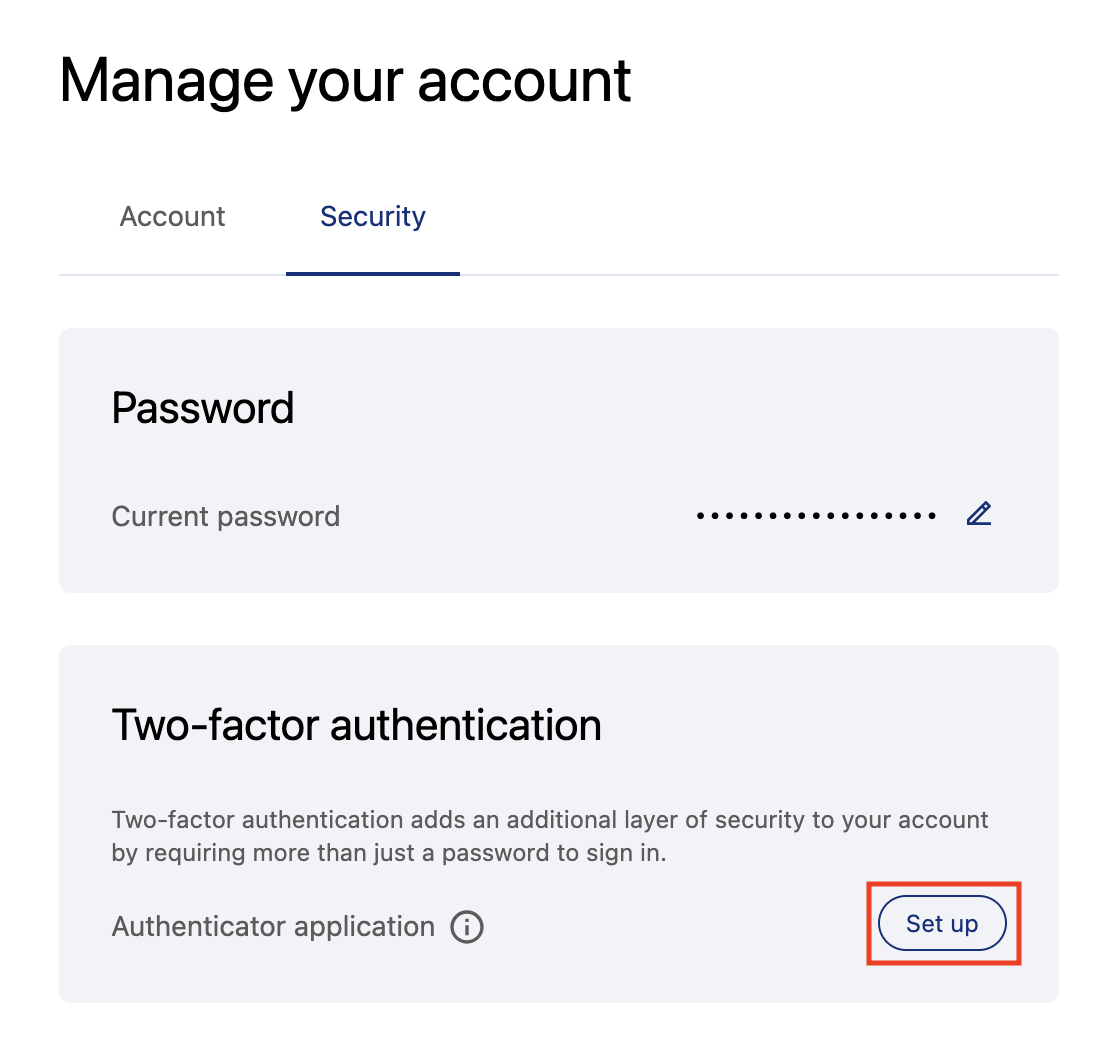Click the Manage your account heading
Viewport: 1114px width, 1054px height.
click(x=345, y=80)
